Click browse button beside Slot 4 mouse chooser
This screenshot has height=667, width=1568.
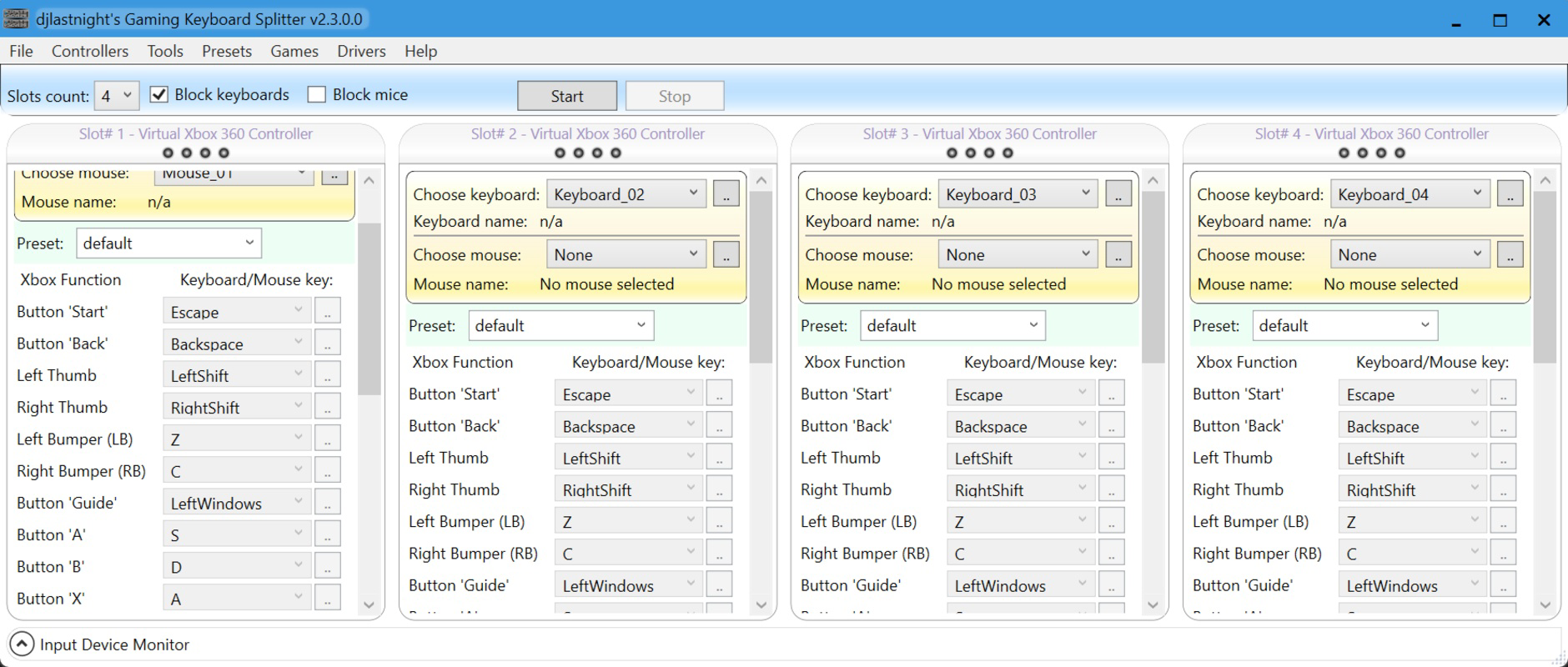tap(1510, 255)
